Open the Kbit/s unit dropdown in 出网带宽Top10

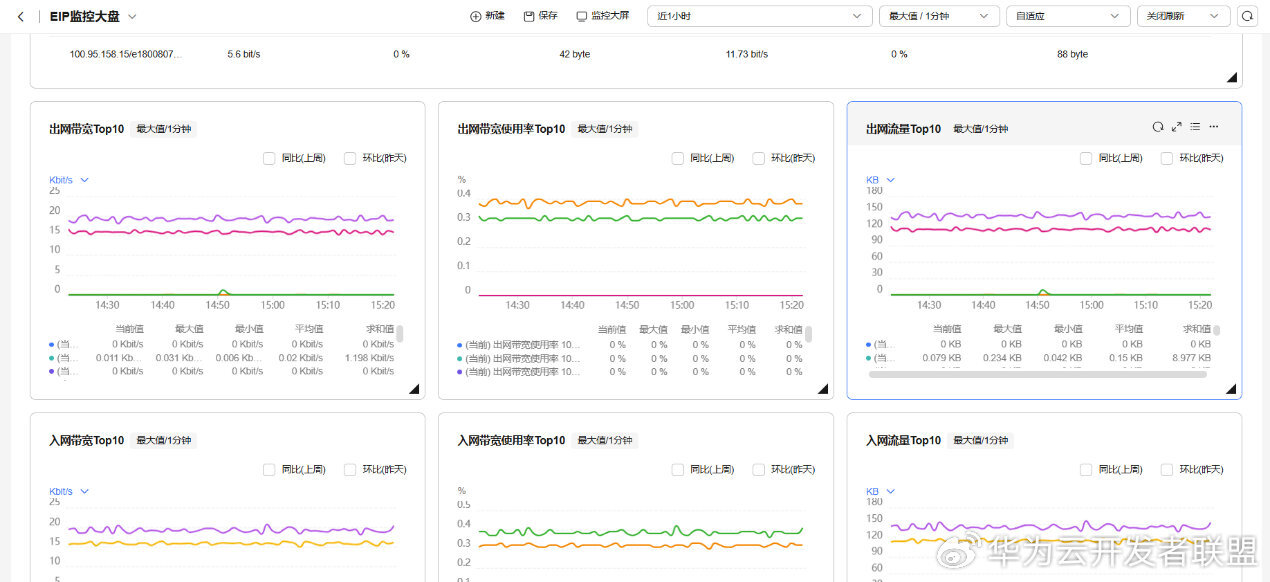(69, 180)
